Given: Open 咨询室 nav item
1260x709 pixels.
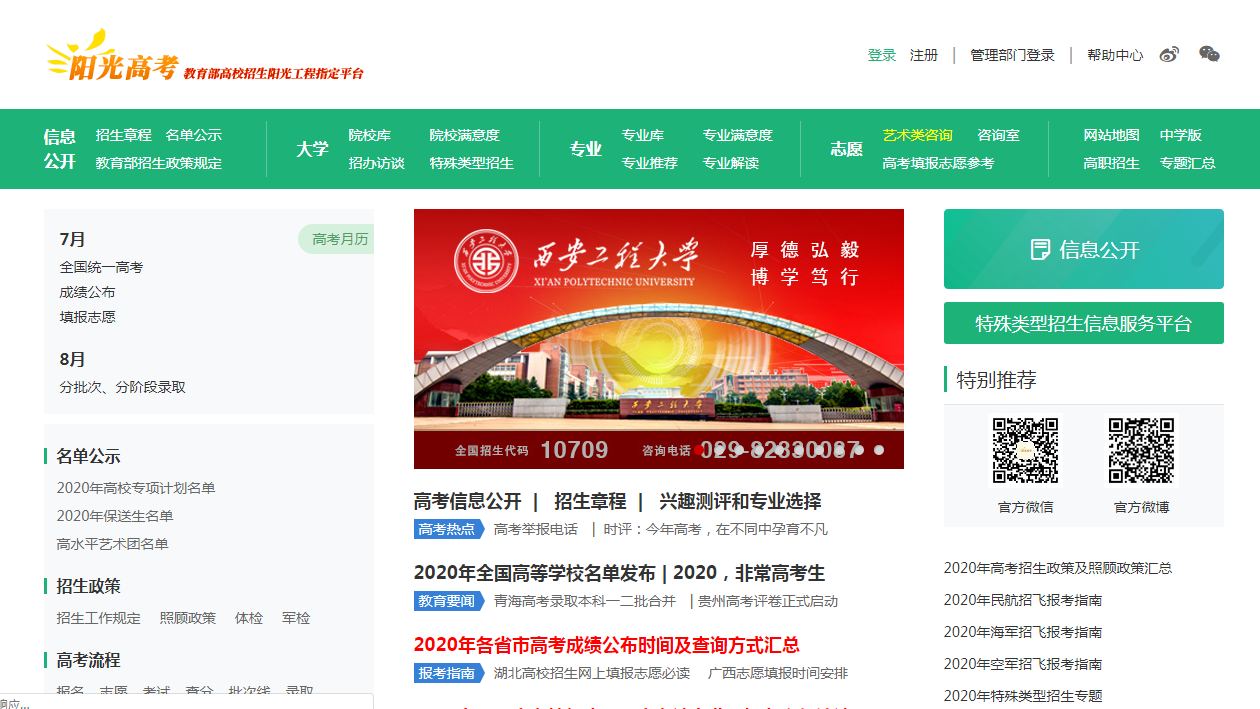Looking at the screenshot, I should point(999,135).
